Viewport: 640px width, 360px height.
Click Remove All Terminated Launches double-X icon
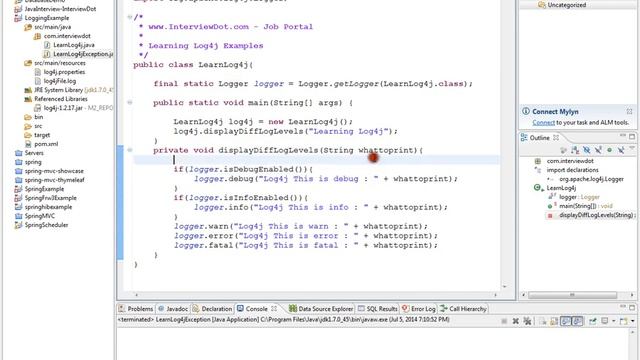pyautogui.click(x=527, y=321)
